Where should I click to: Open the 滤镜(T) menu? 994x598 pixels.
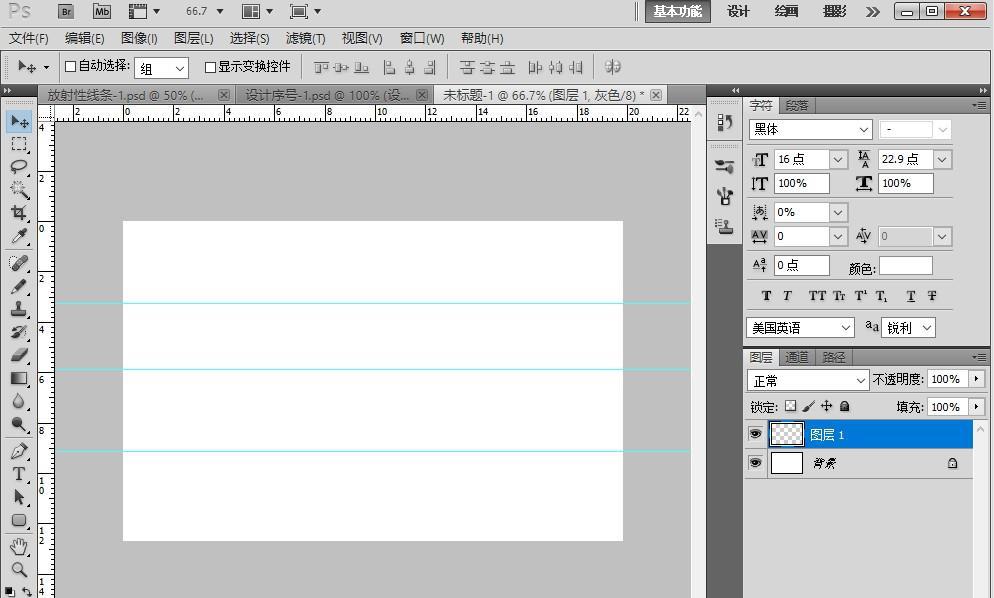(x=305, y=39)
